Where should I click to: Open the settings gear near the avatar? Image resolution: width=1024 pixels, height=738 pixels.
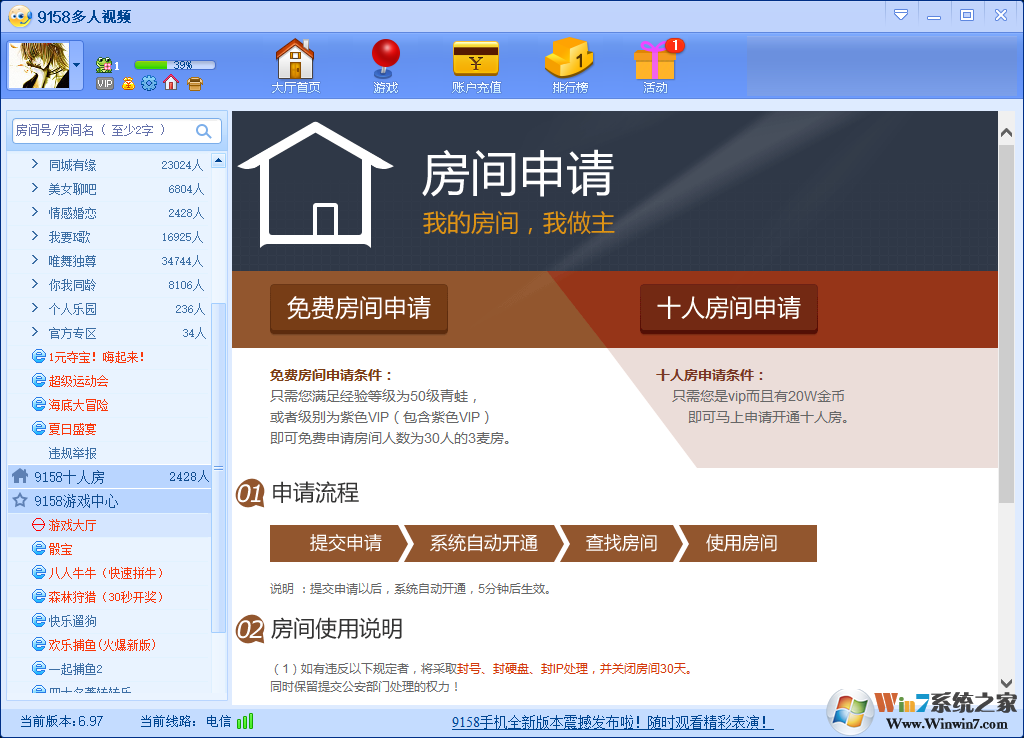pos(148,84)
